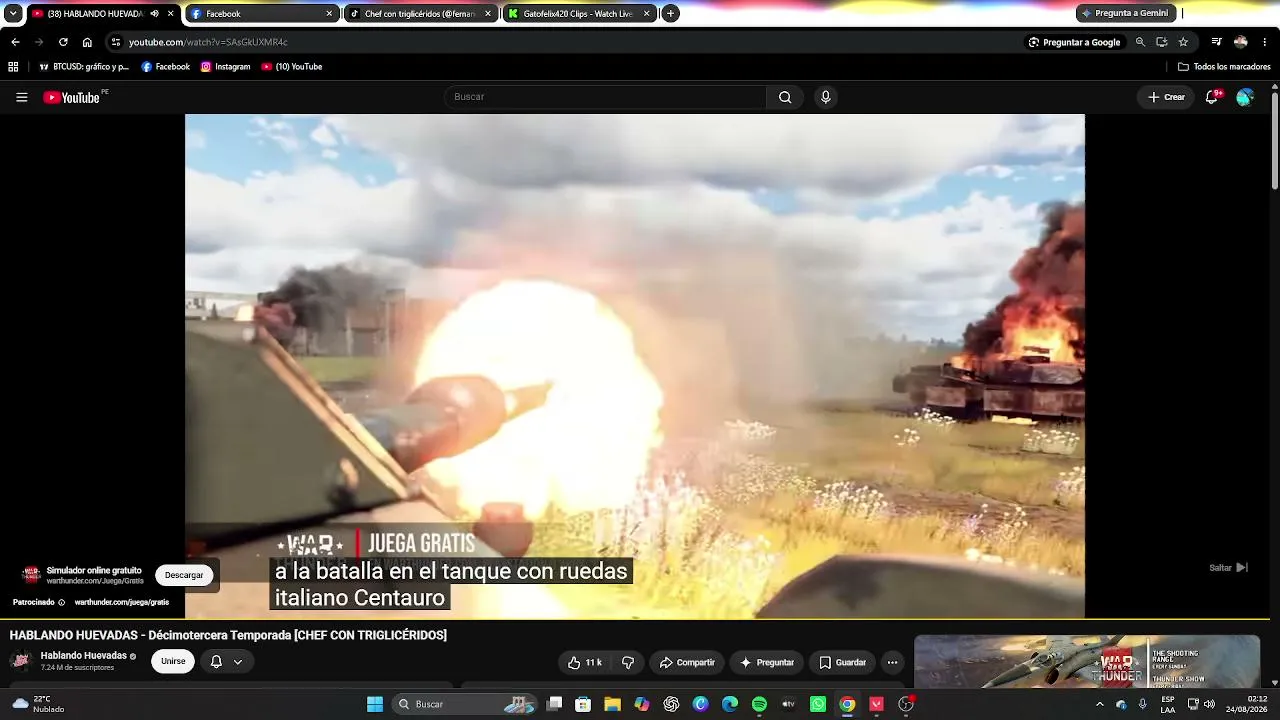Click the browser address bar URL

coord(208,42)
